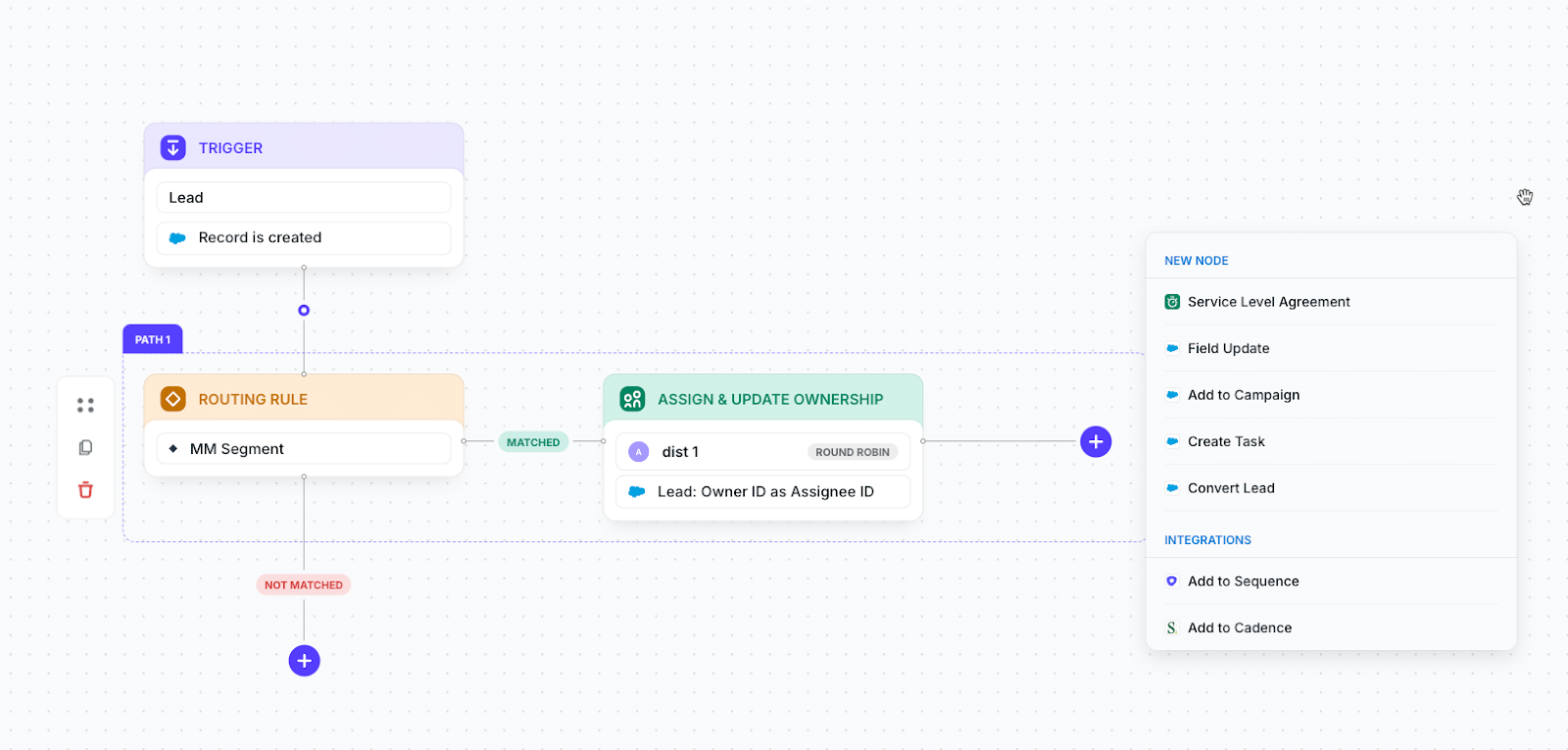The image size is (1568, 750).
Task: Open the Lead object field in Trigger
Action: 304,197
